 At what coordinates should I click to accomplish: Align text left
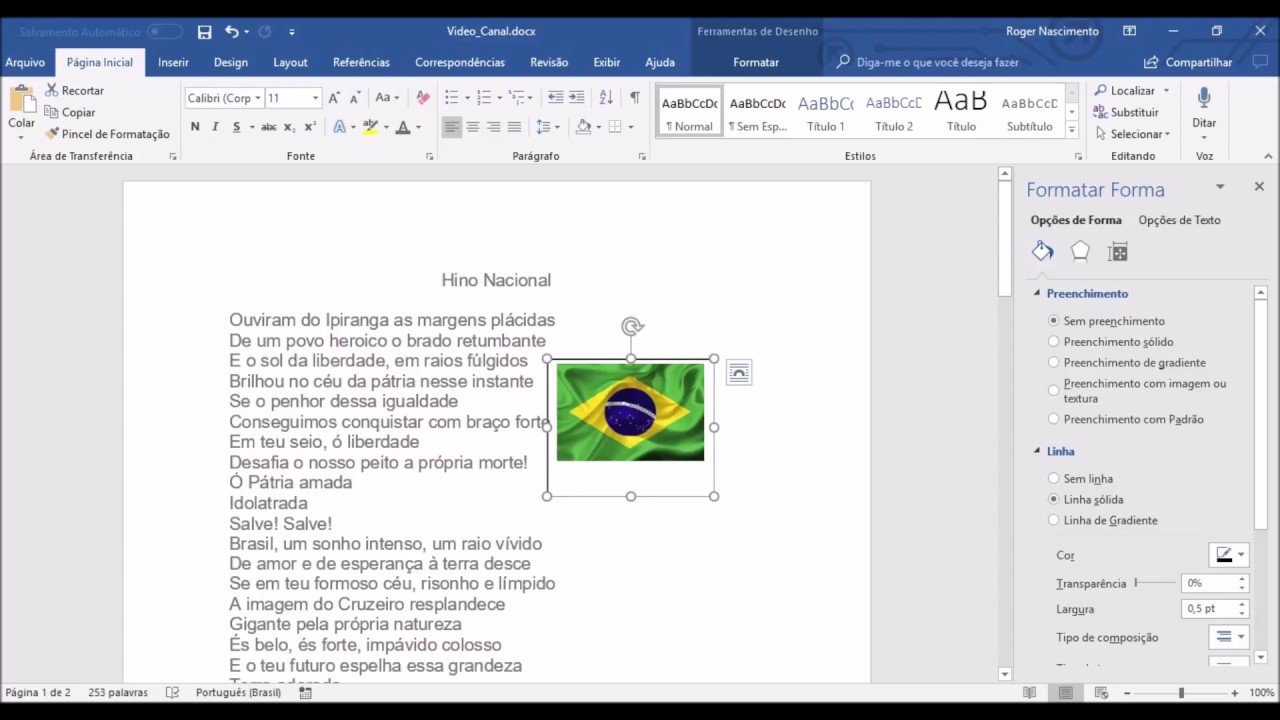click(452, 127)
